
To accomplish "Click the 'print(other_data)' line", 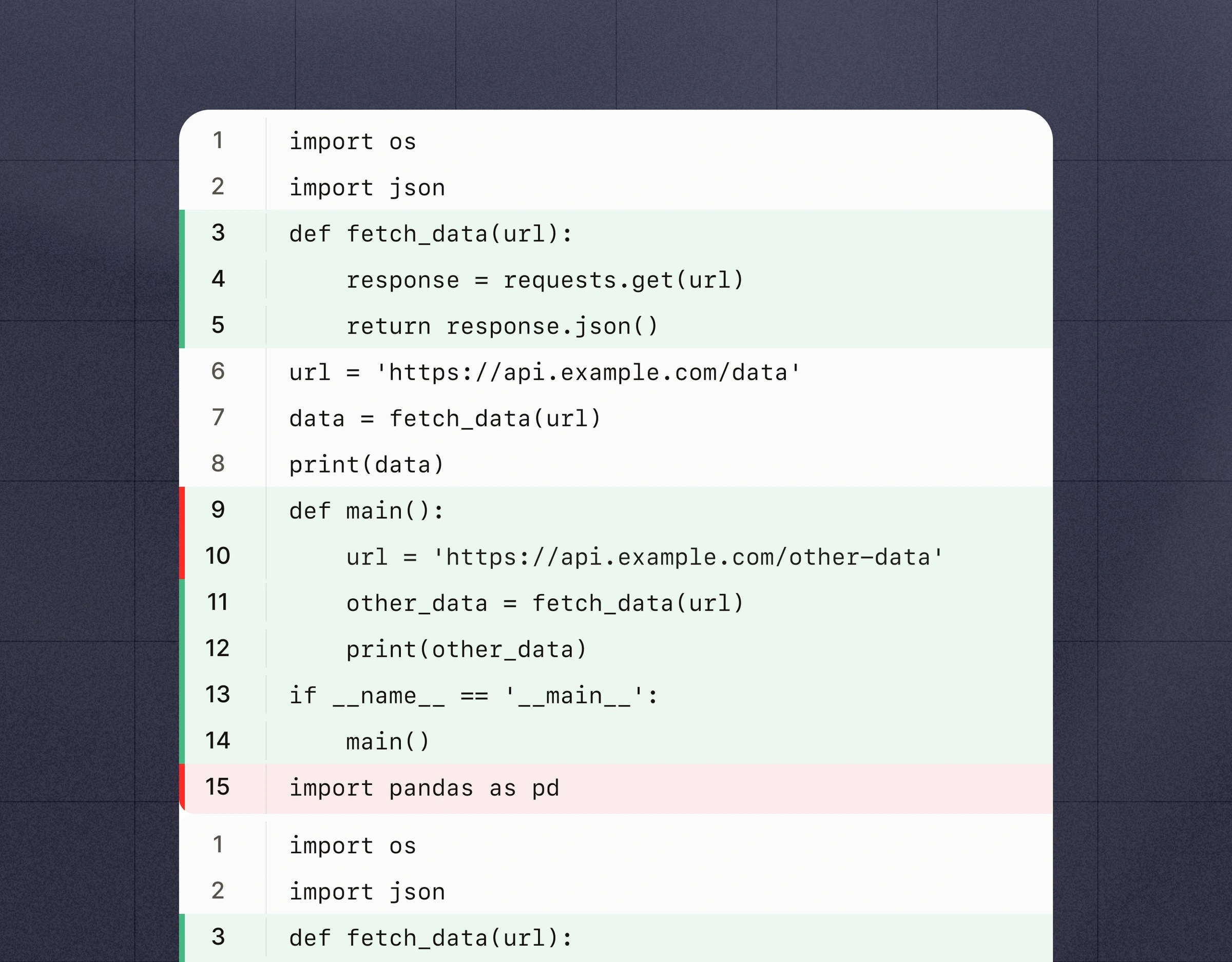I will click(467, 650).
